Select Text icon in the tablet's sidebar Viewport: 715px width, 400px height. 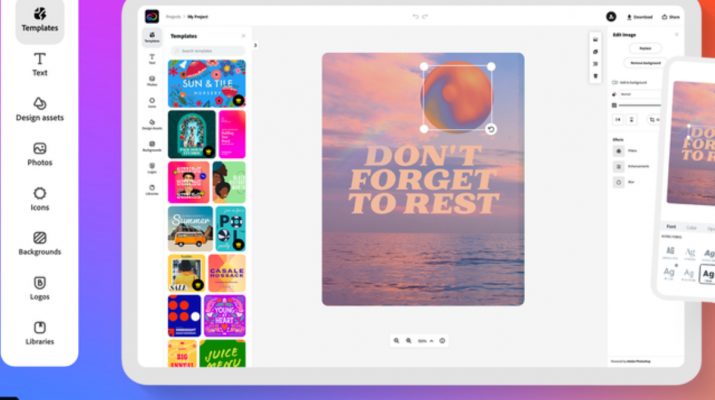coord(152,59)
